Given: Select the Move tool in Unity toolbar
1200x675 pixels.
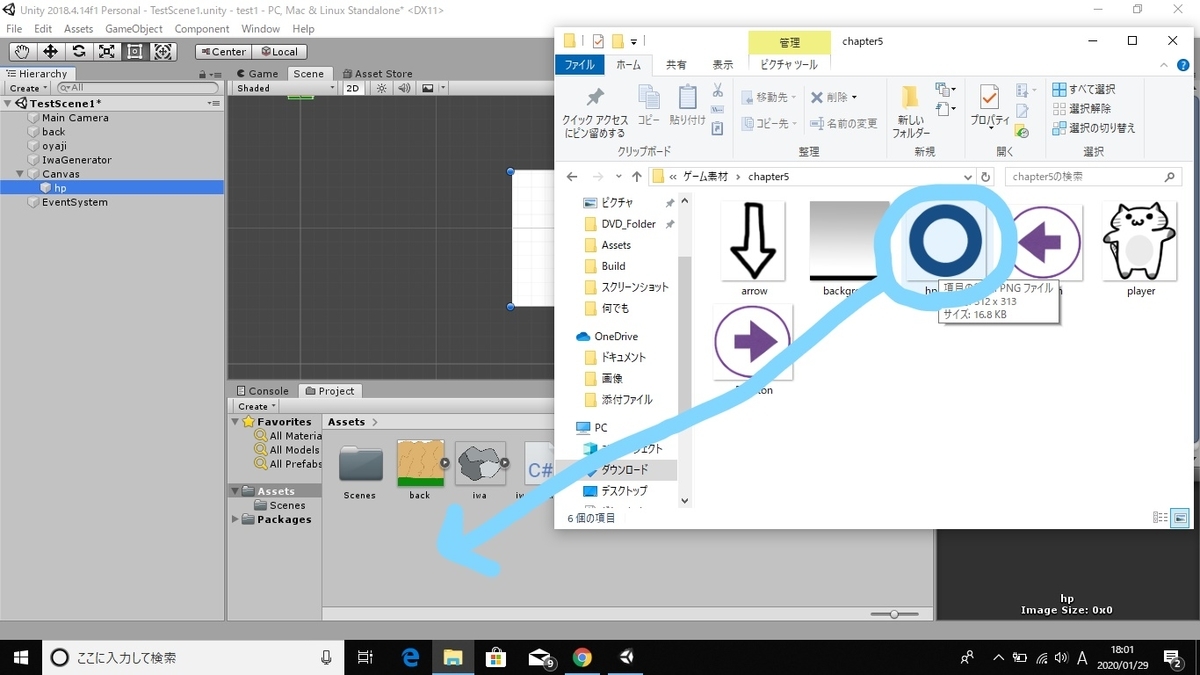Looking at the screenshot, I should point(50,52).
